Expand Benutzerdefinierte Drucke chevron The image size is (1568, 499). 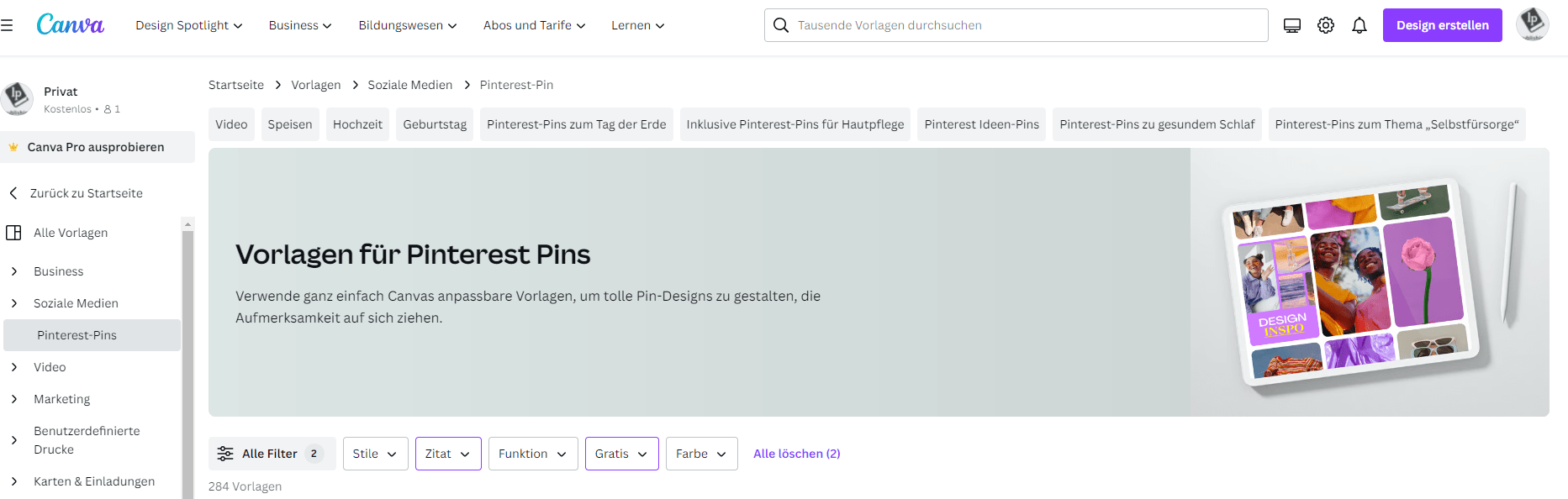(14, 440)
